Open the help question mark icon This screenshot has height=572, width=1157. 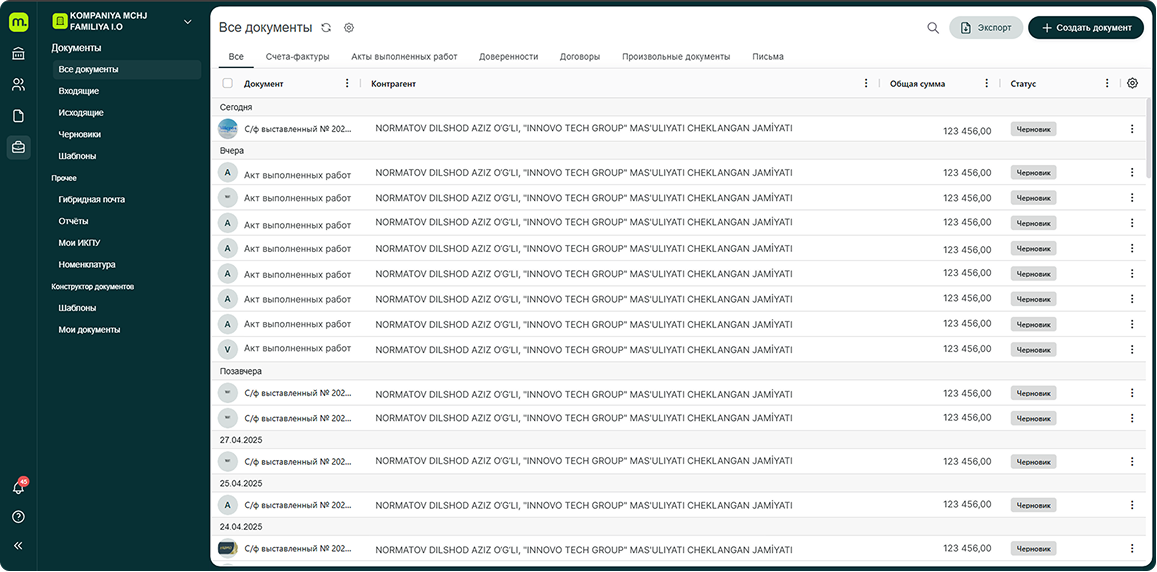click(x=18, y=517)
